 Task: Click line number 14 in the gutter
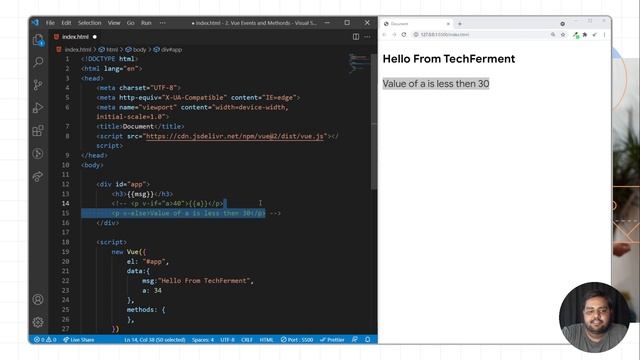65,203
